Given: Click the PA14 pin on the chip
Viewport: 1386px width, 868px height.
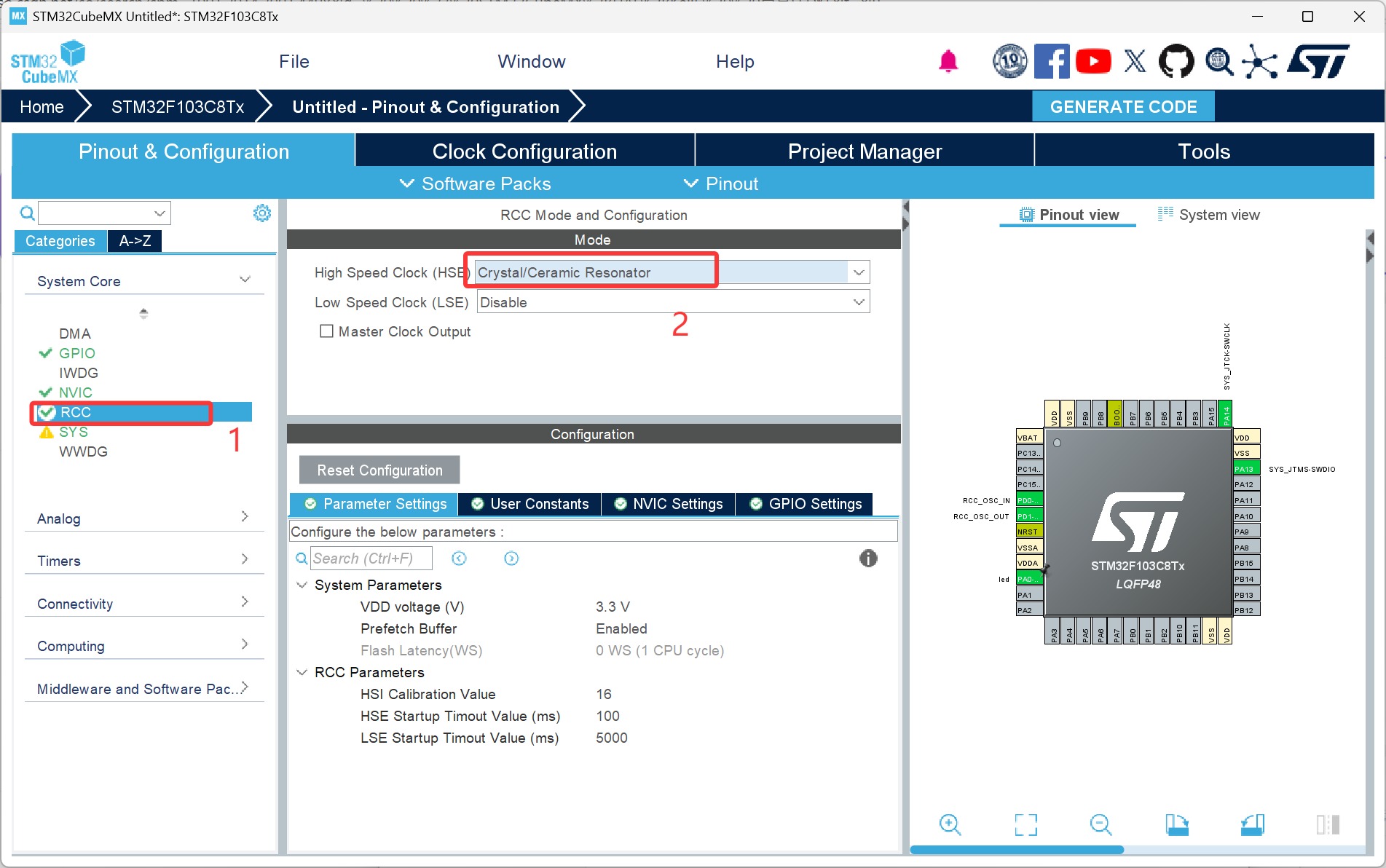Looking at the screenshot, I should pyautogui.click(x=1225, y=413).
